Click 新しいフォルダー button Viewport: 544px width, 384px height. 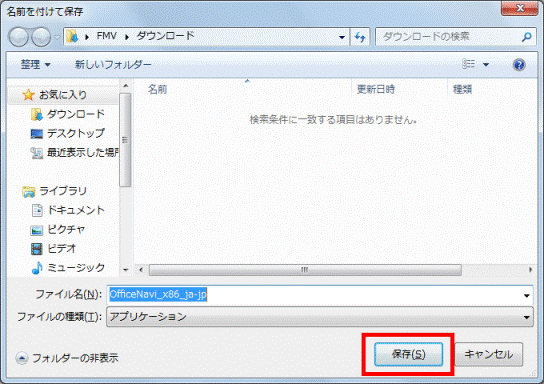(113, 65)
